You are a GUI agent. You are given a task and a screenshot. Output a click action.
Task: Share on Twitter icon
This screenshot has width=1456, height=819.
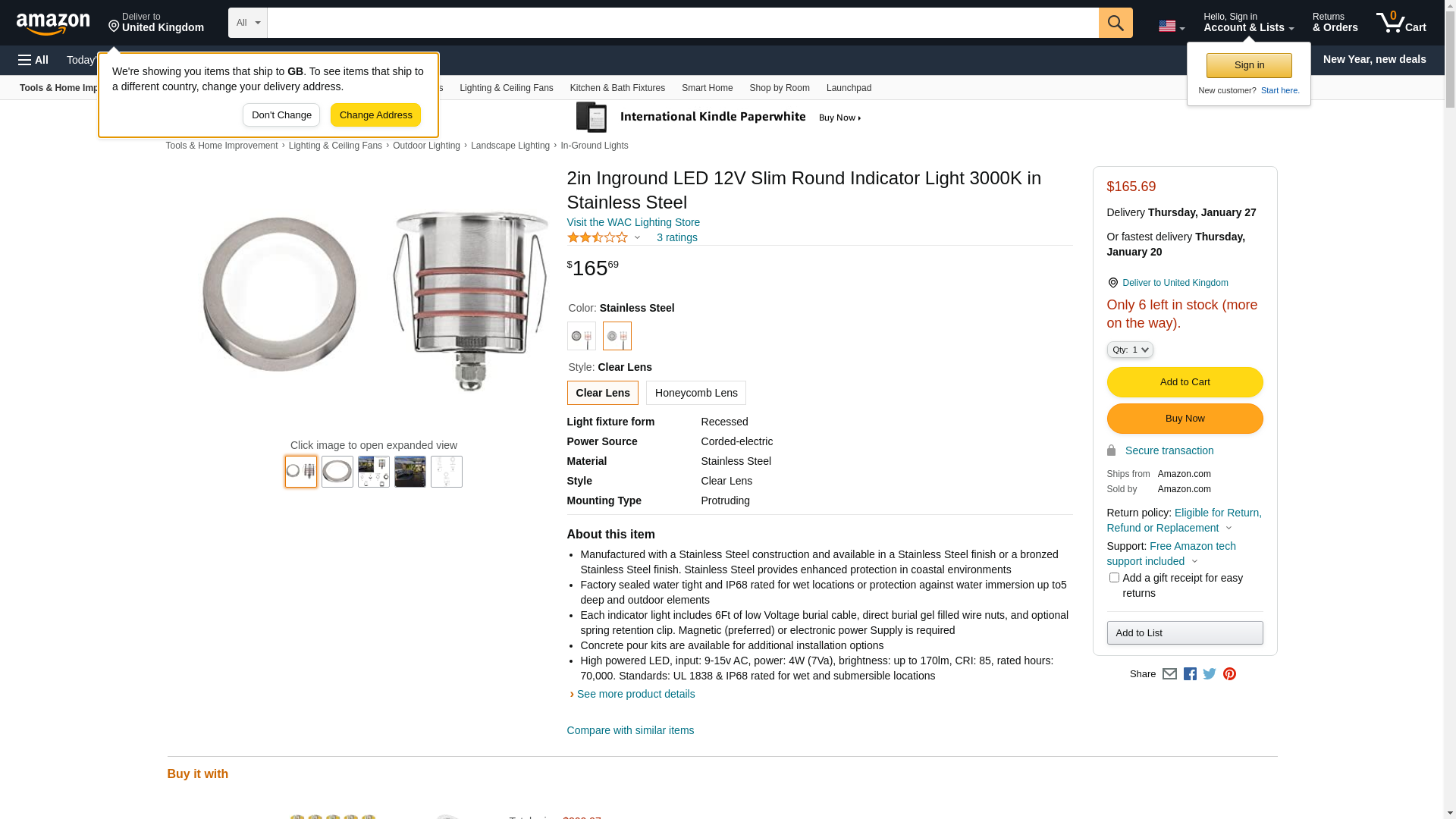tap(1210, 674)
